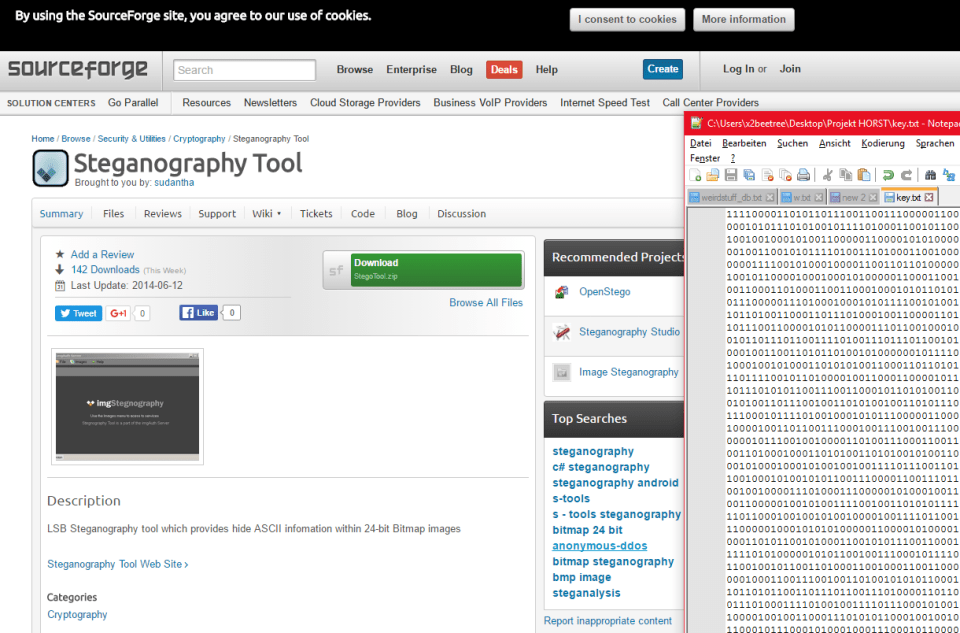The height and width of the screenshot is (633, 960).
Task: Click I consent to cookies button
Action: click(628, 20)
